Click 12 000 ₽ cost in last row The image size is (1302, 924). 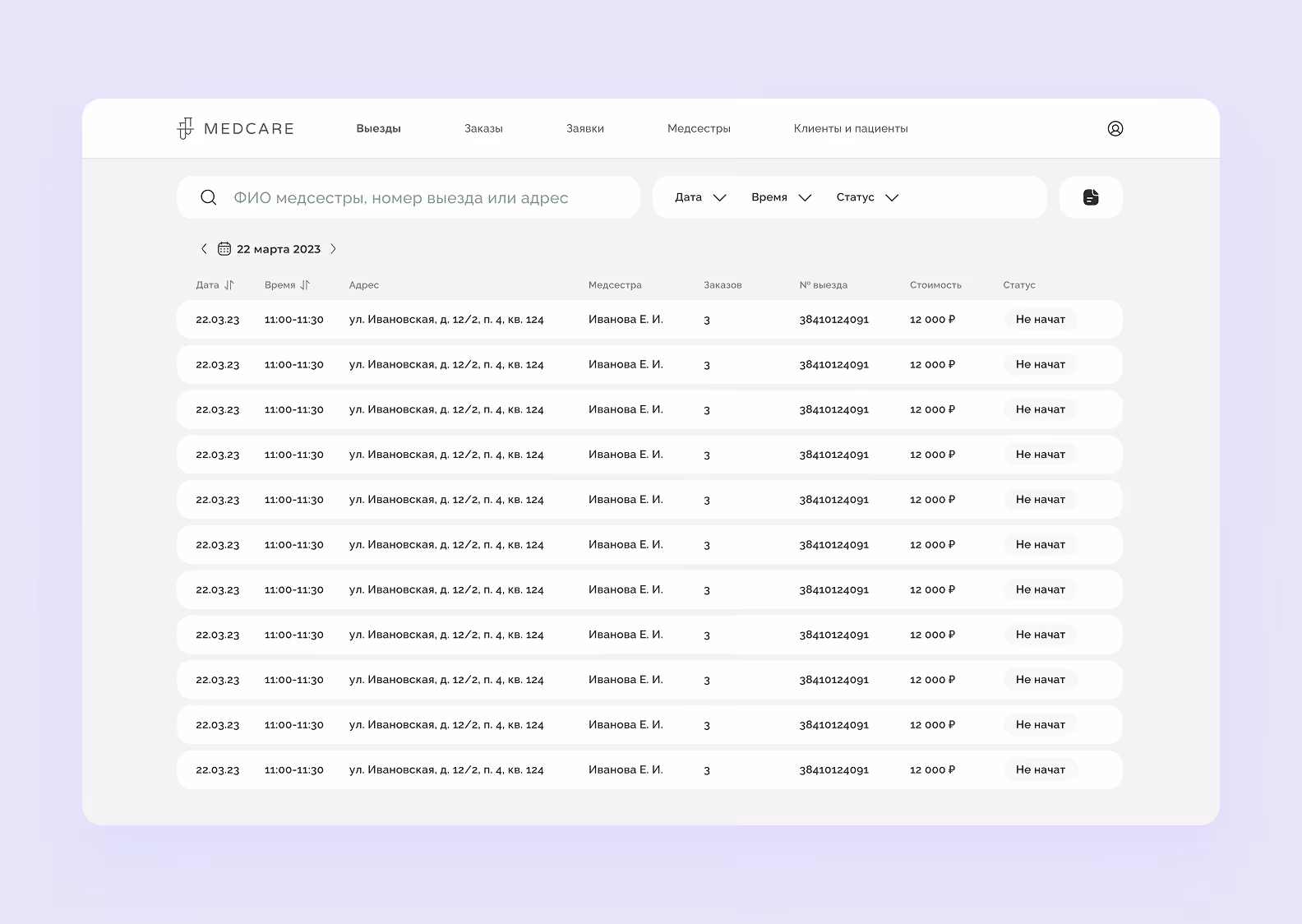[x=932, y=770]
